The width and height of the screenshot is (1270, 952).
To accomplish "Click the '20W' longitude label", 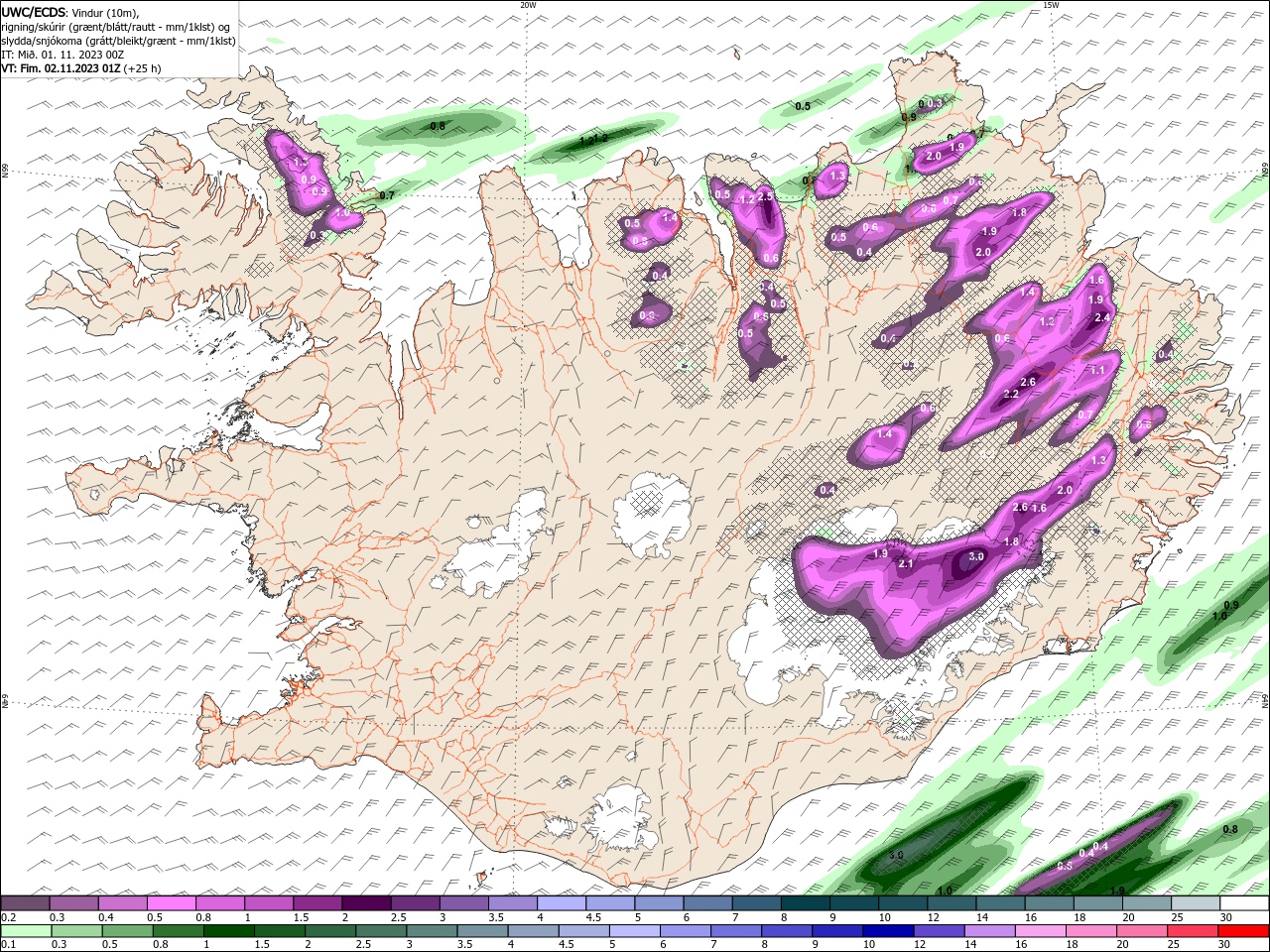I will tap(528, 5).
